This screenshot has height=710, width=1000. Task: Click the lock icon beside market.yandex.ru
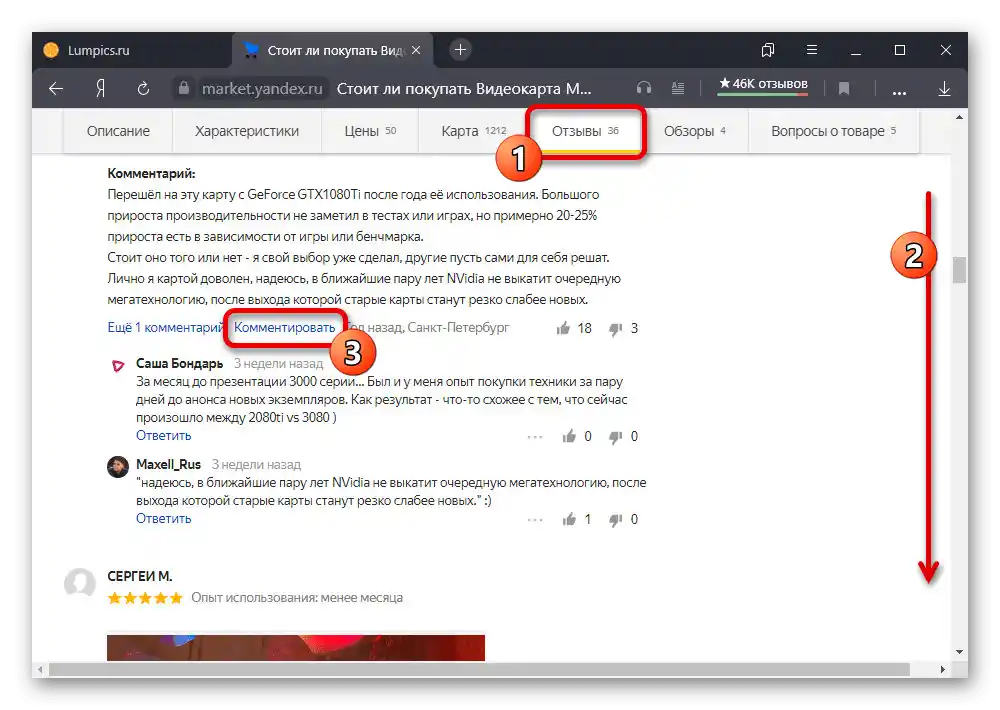tap(184, 88)
